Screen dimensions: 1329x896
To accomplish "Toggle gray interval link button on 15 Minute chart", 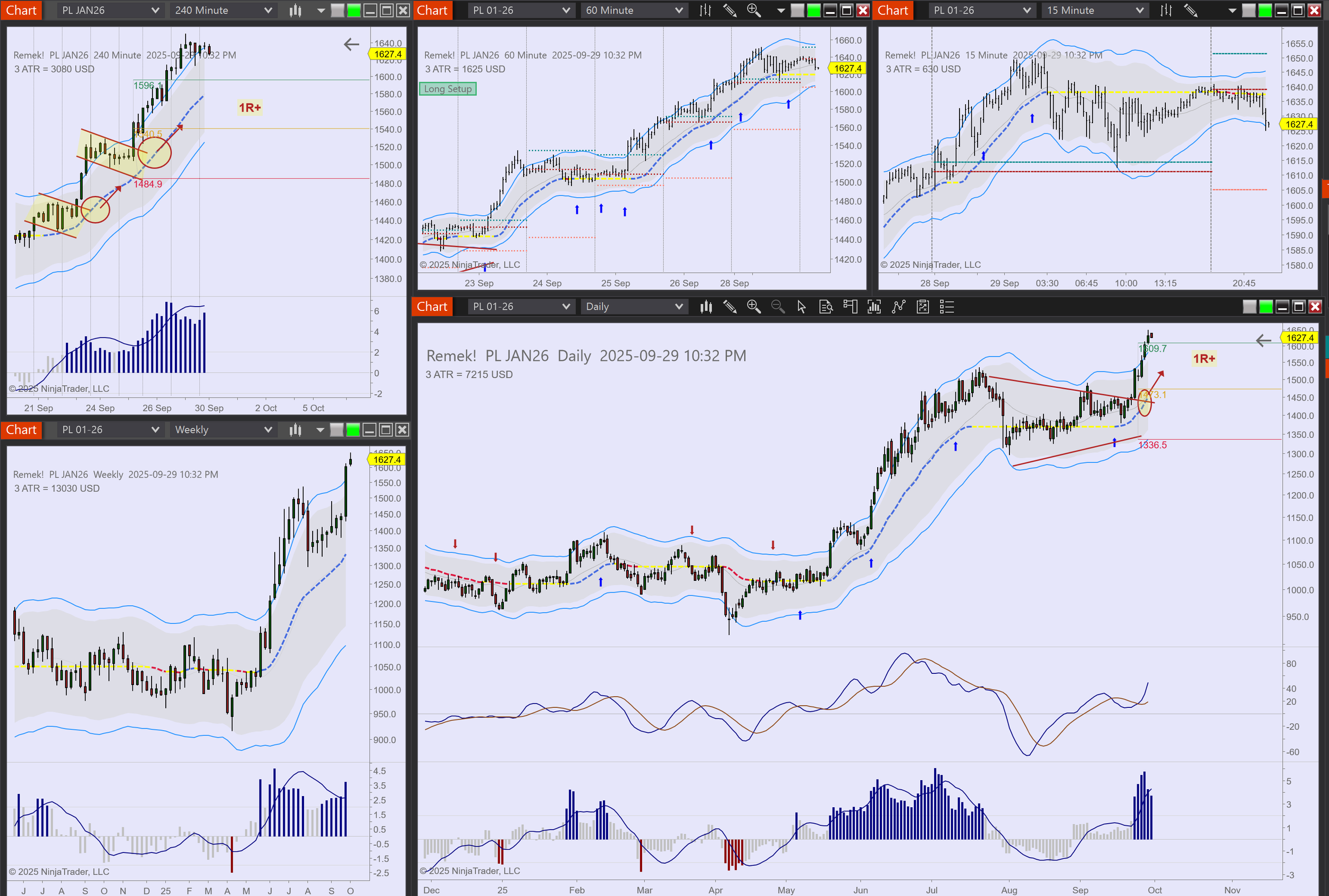I will (x=1249, y=10).
